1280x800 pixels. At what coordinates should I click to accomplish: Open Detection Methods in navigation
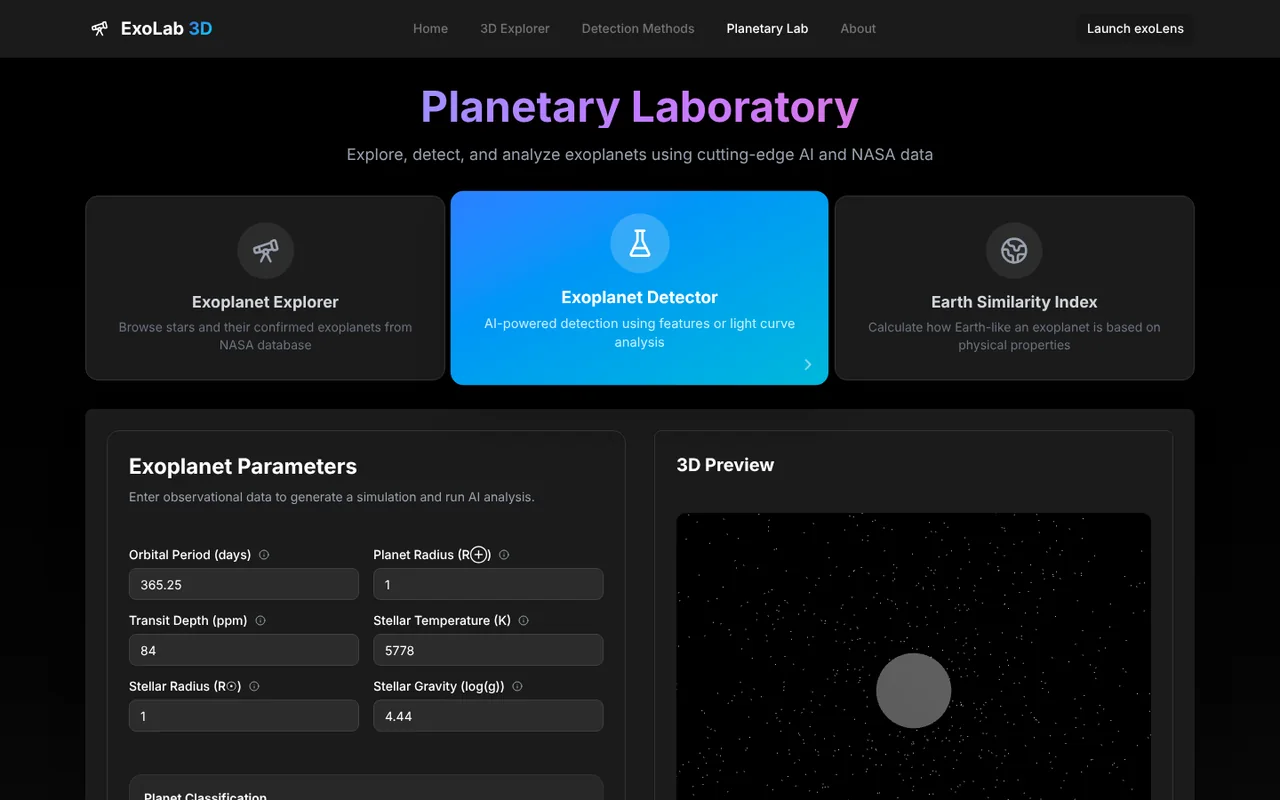[x=638, y=28]
